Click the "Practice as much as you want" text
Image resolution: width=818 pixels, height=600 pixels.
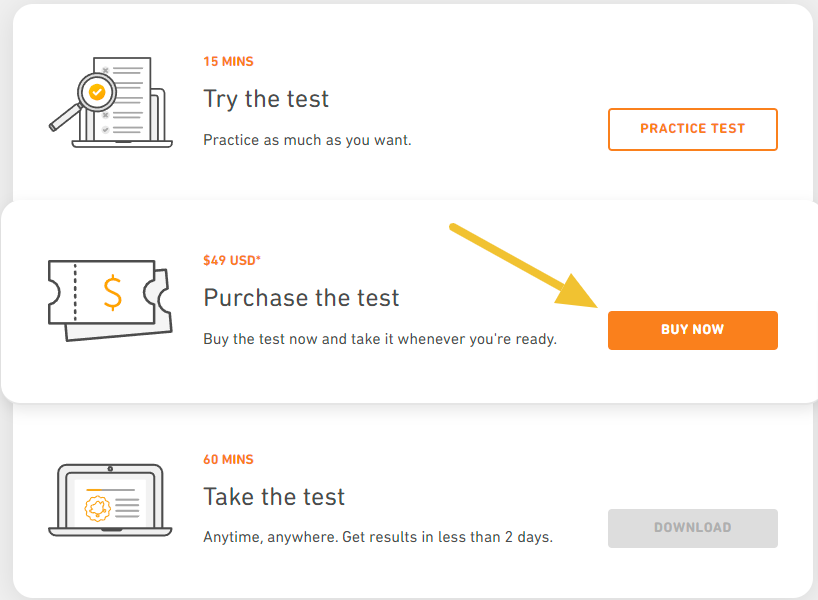tap(307, 140)
